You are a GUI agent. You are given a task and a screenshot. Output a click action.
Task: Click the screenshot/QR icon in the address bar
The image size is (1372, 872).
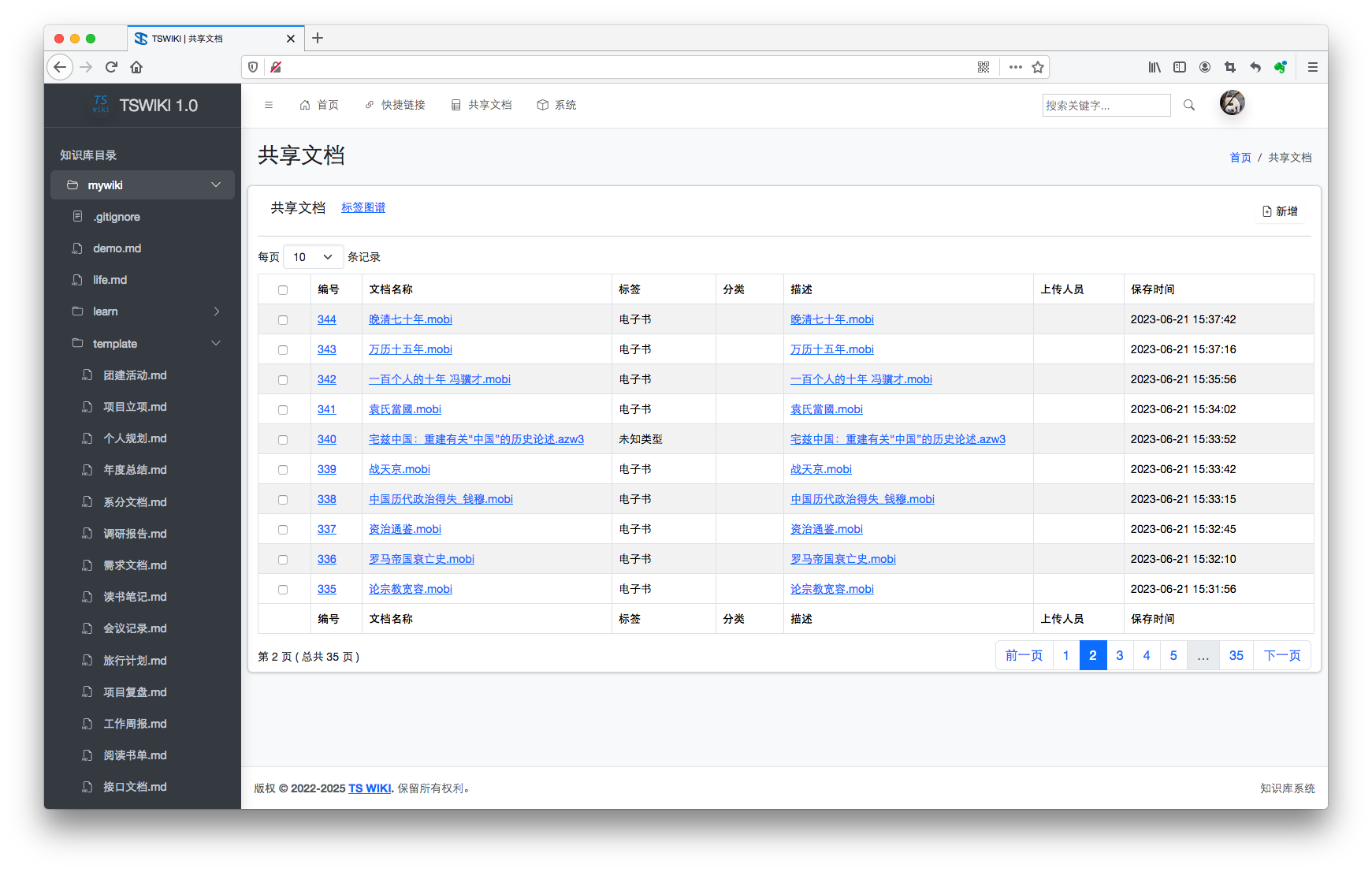pyautogui.click(x=983, y=67)
